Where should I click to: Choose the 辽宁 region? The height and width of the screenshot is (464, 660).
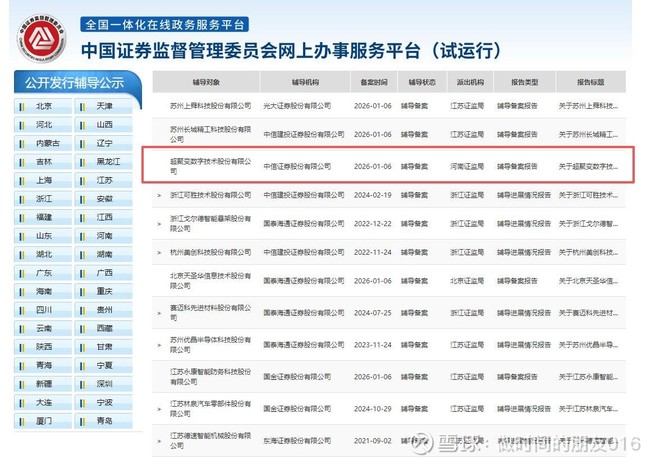pos(104,143)
